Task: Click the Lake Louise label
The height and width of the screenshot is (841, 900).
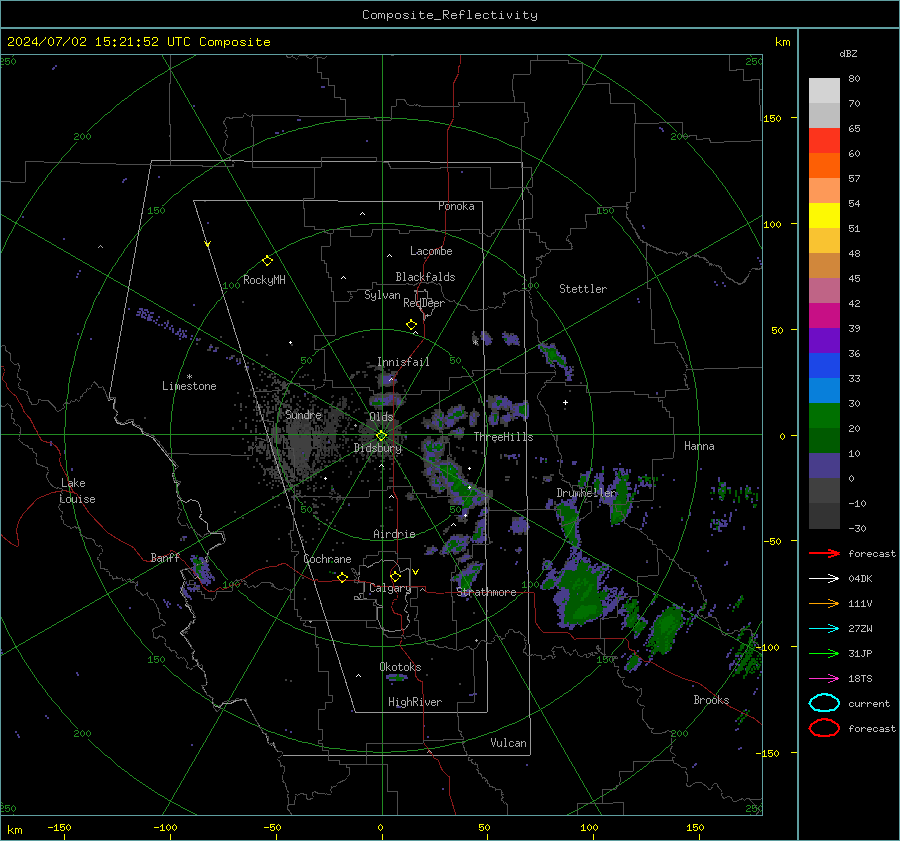Action: pos(77,491)
